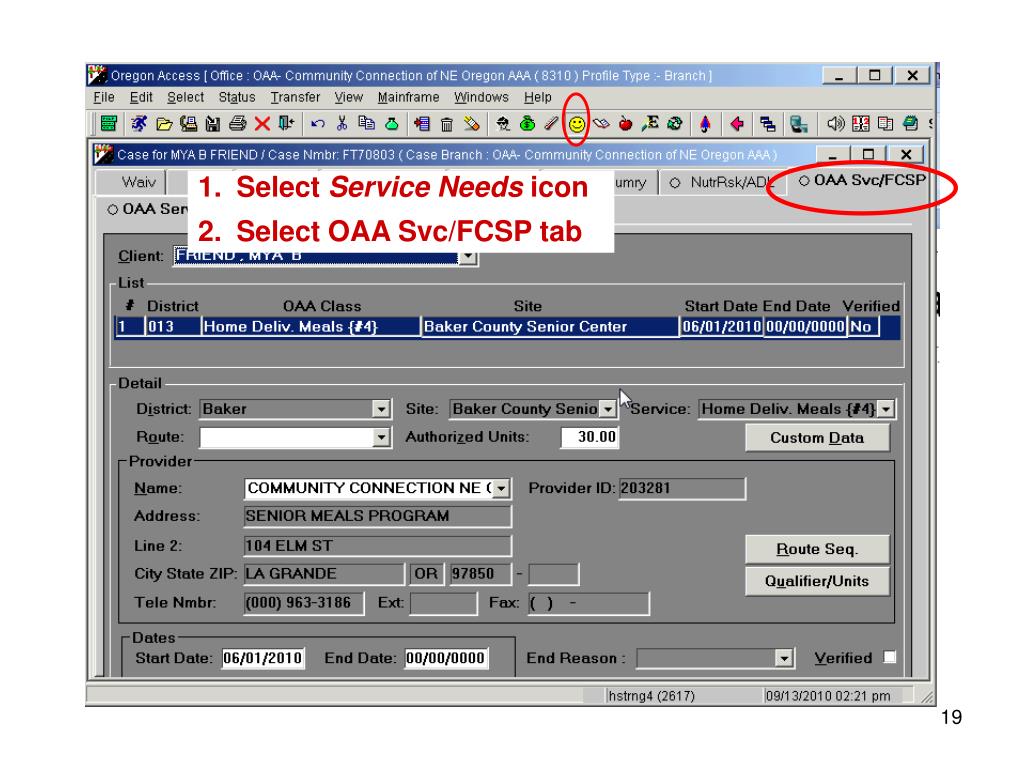
Task: Select the OAA Ser radio option
Action: 112,210
